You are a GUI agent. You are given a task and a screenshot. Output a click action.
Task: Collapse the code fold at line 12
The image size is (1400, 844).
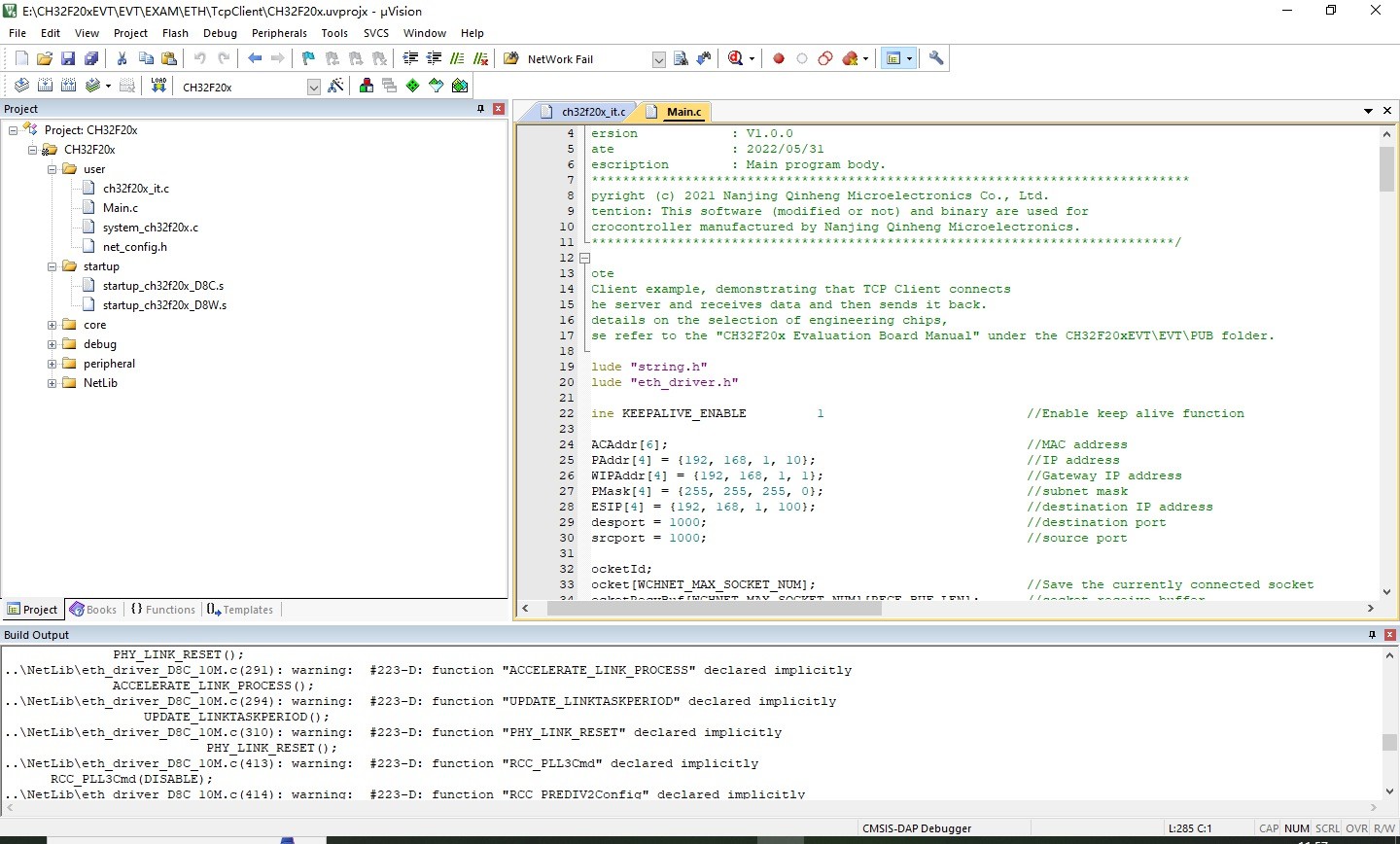click(x=585, y=259)
